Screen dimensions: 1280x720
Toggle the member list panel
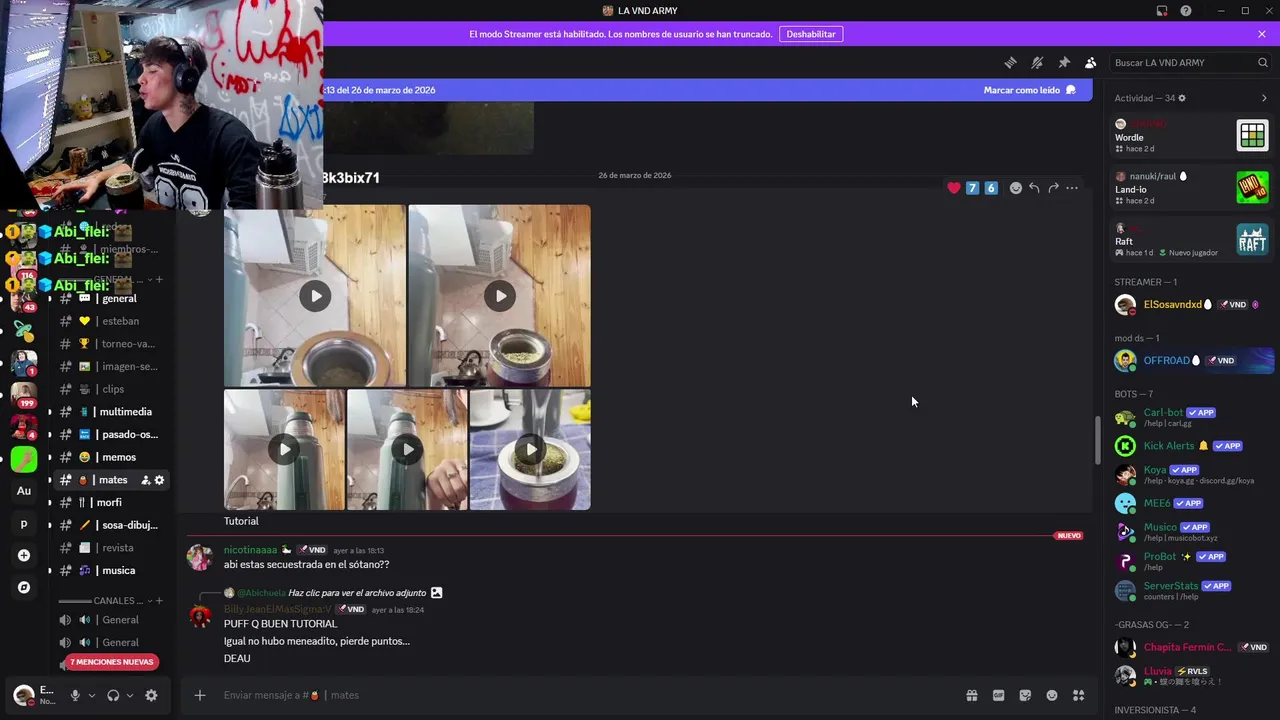tap(1091, 62)
